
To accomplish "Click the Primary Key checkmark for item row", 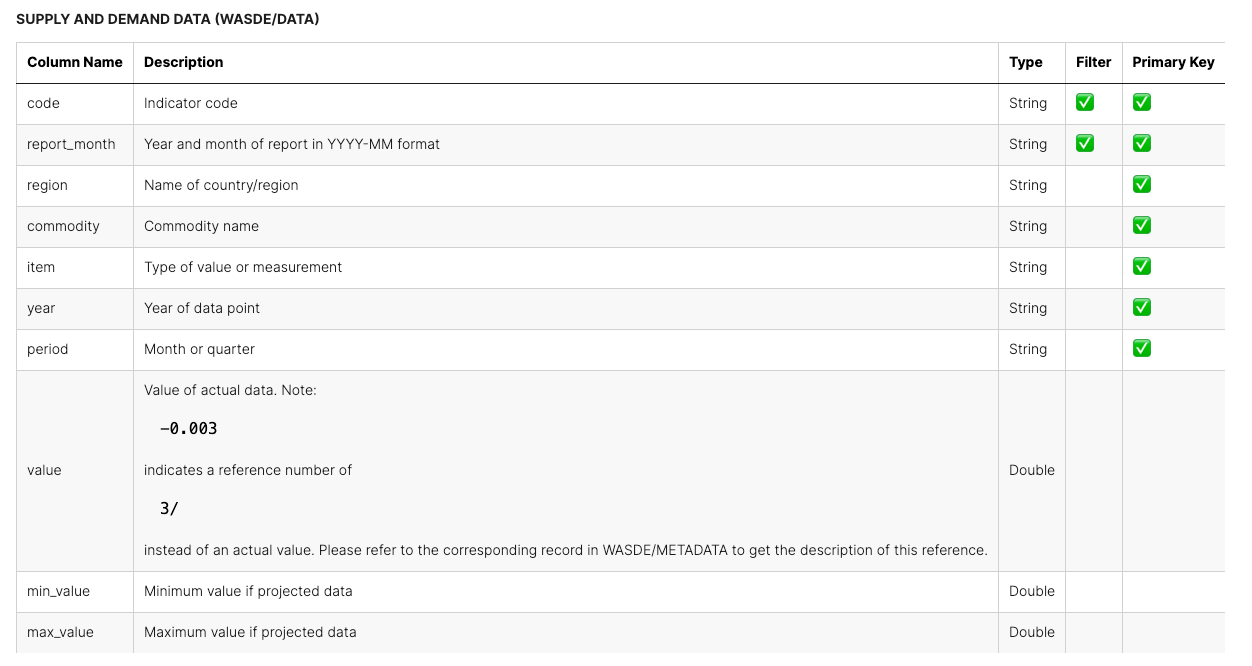I will coord(1142,267).
